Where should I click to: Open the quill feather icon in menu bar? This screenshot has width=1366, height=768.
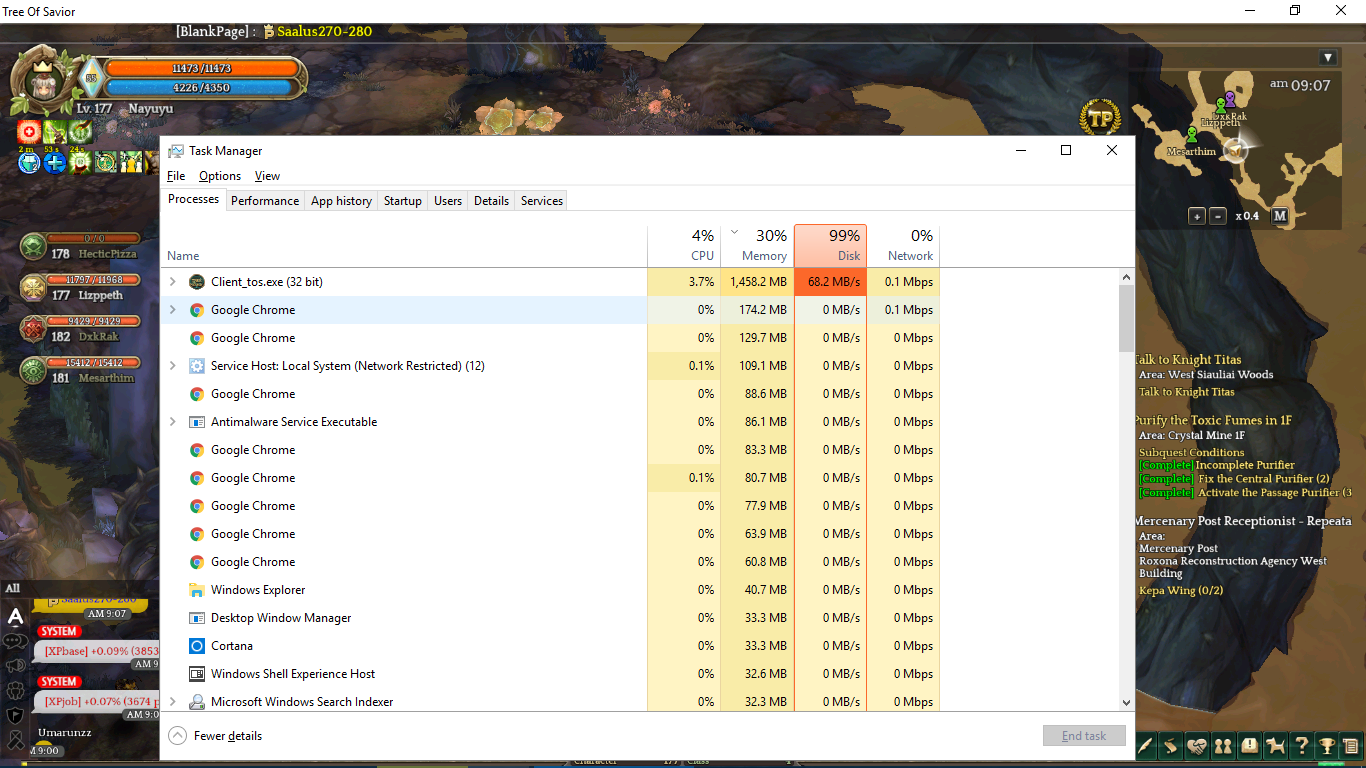click(1146, 745)
